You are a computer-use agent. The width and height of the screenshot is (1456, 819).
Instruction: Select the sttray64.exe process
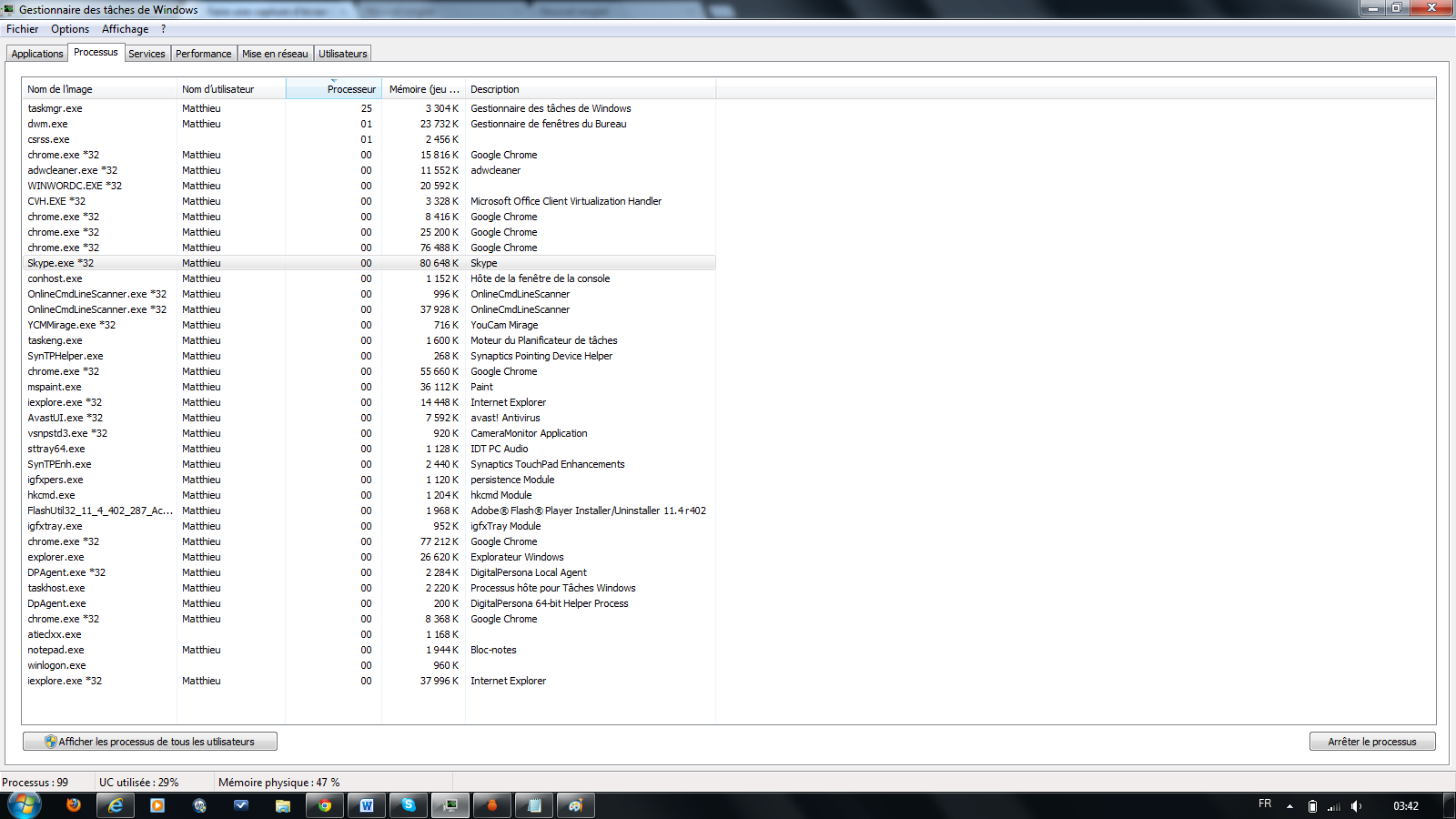[369, 449]
